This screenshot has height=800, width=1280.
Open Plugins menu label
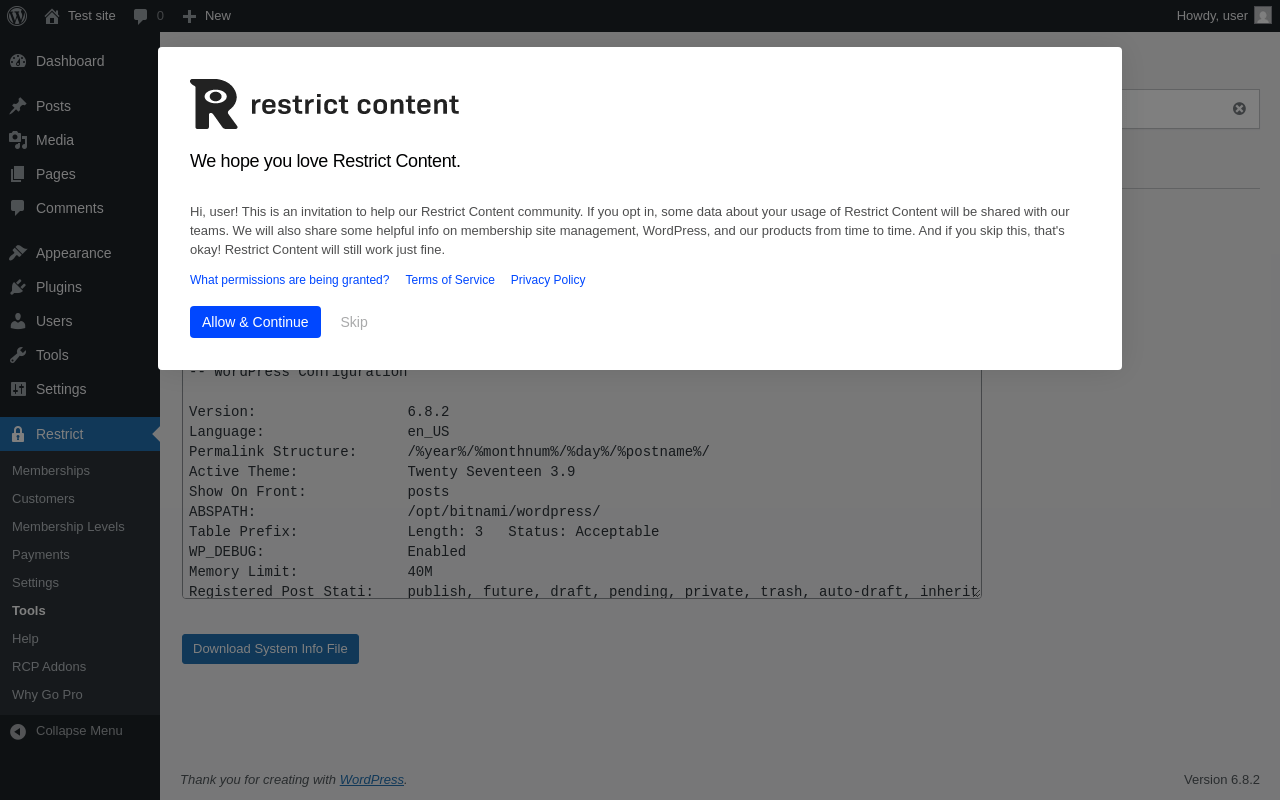59,287
